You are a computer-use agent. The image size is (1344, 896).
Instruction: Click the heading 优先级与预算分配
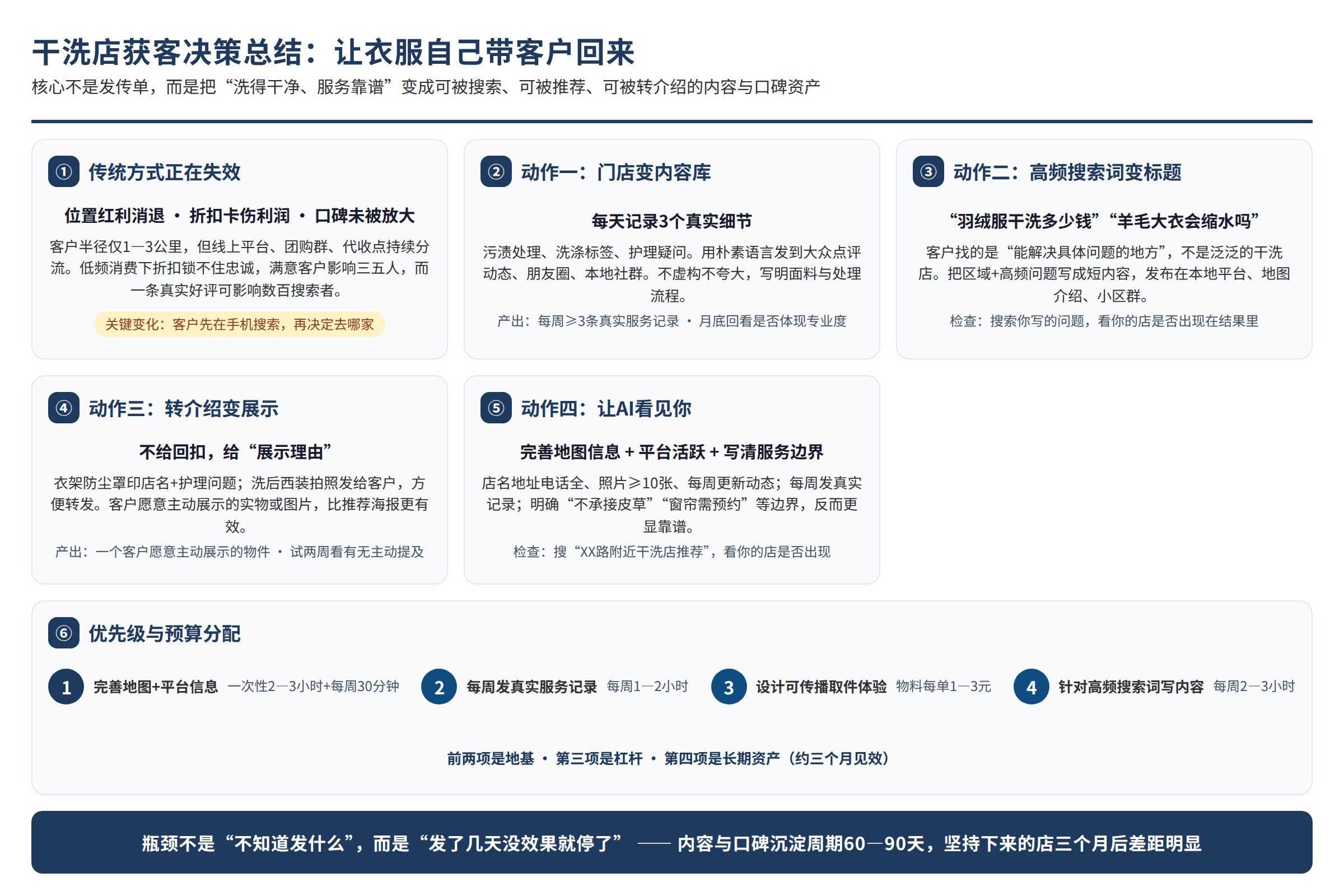[165, 634]
